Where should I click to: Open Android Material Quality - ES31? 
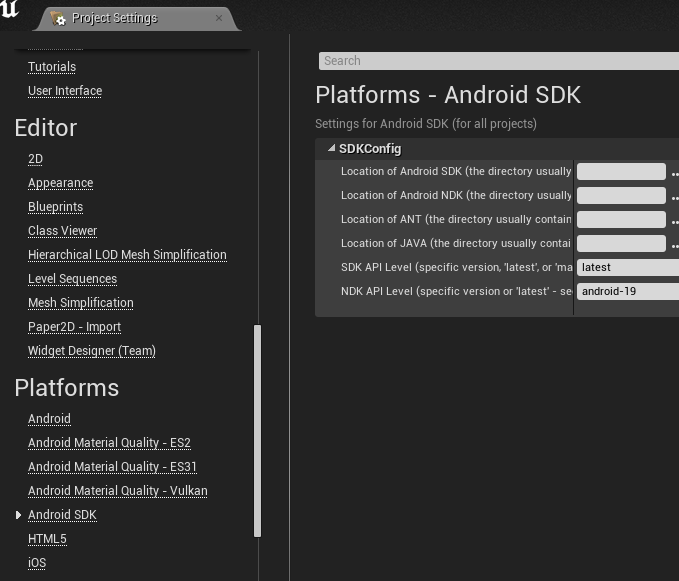click(x=112, y=467)
